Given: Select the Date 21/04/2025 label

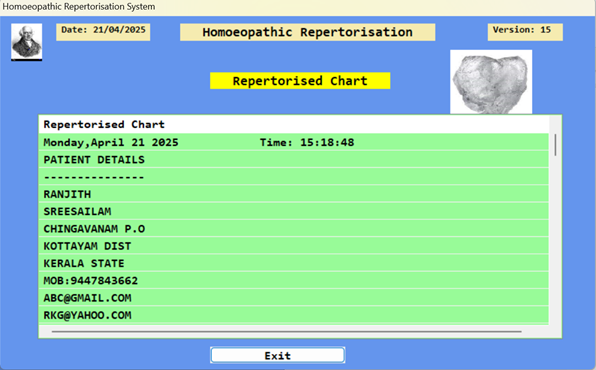Looking at the screenshot, I should click(x=103, y=32).
